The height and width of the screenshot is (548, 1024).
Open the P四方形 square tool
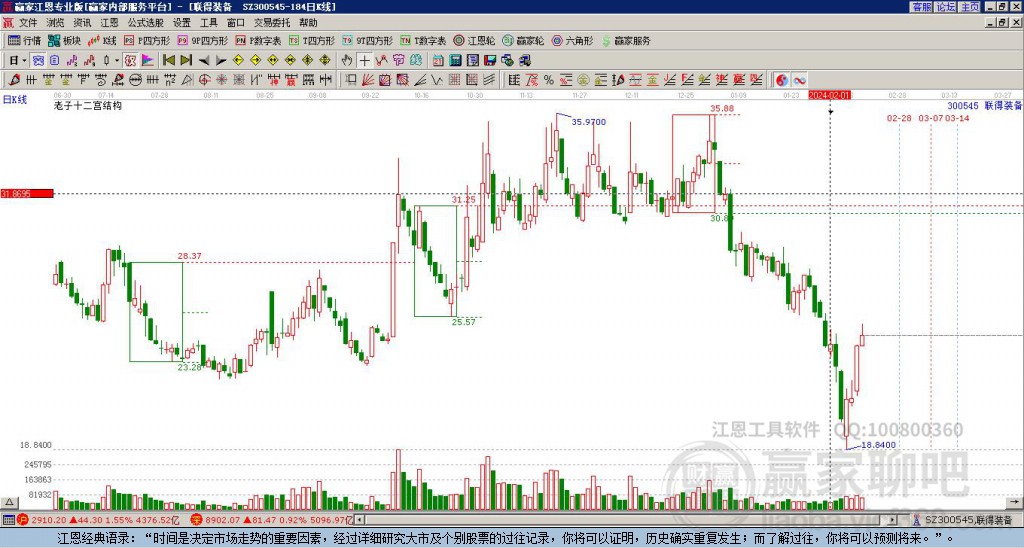(147, 40)
